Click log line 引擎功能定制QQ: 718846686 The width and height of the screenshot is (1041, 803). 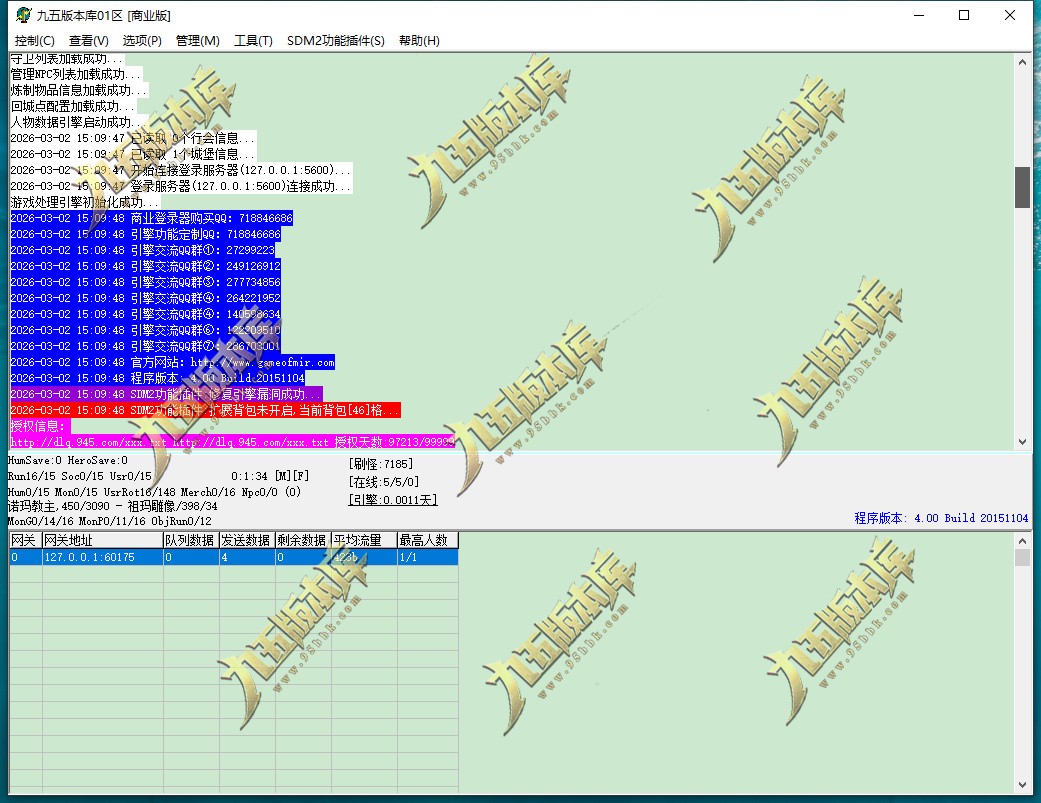(145, 234)
